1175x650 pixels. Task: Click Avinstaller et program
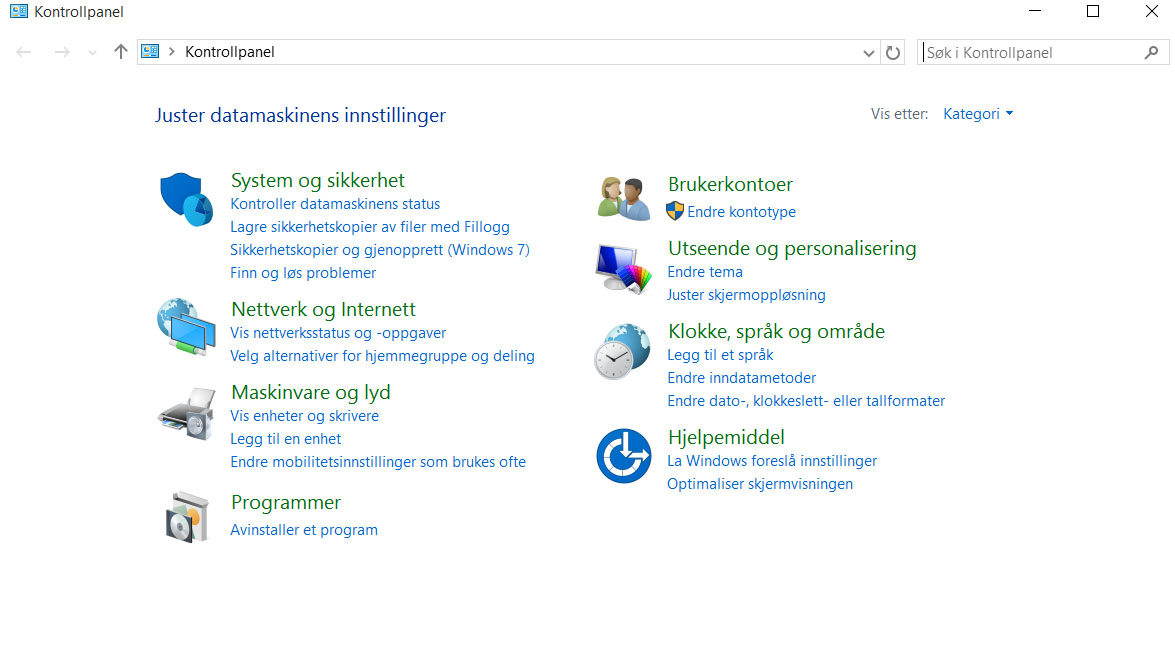pyautogui.click(x=303, y=530)
